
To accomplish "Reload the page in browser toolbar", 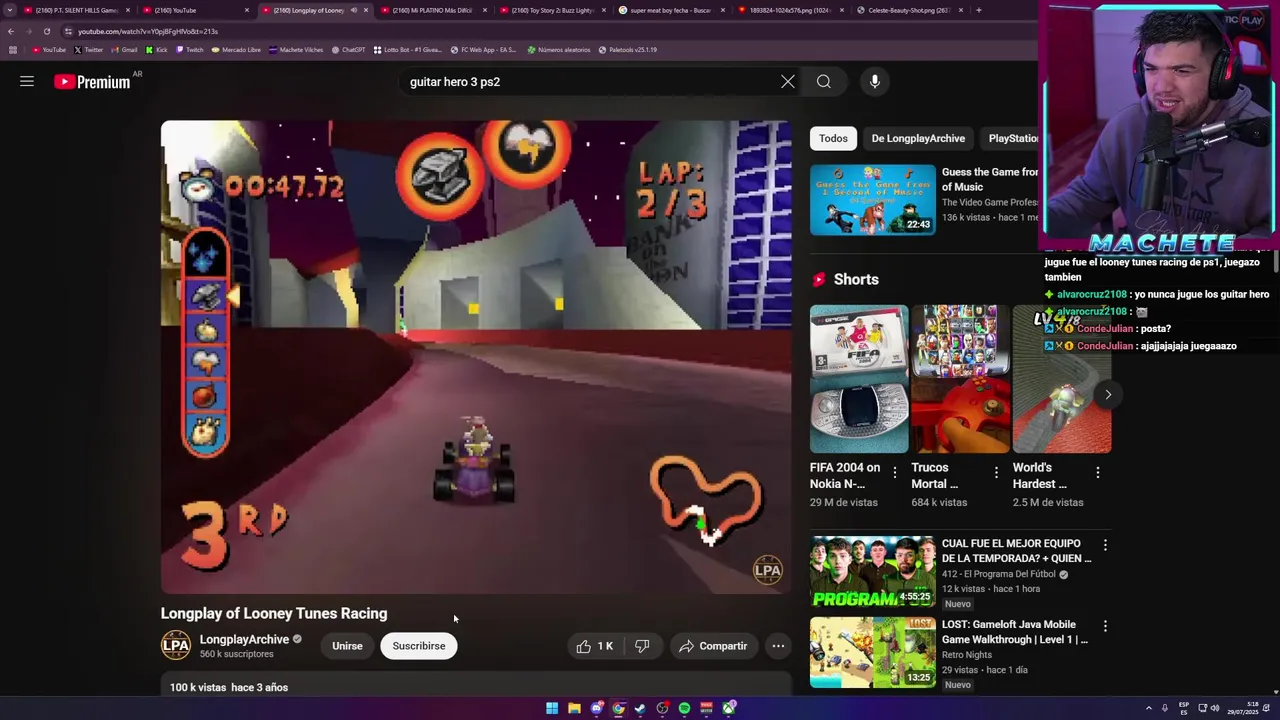I will (x=46, y=31).
